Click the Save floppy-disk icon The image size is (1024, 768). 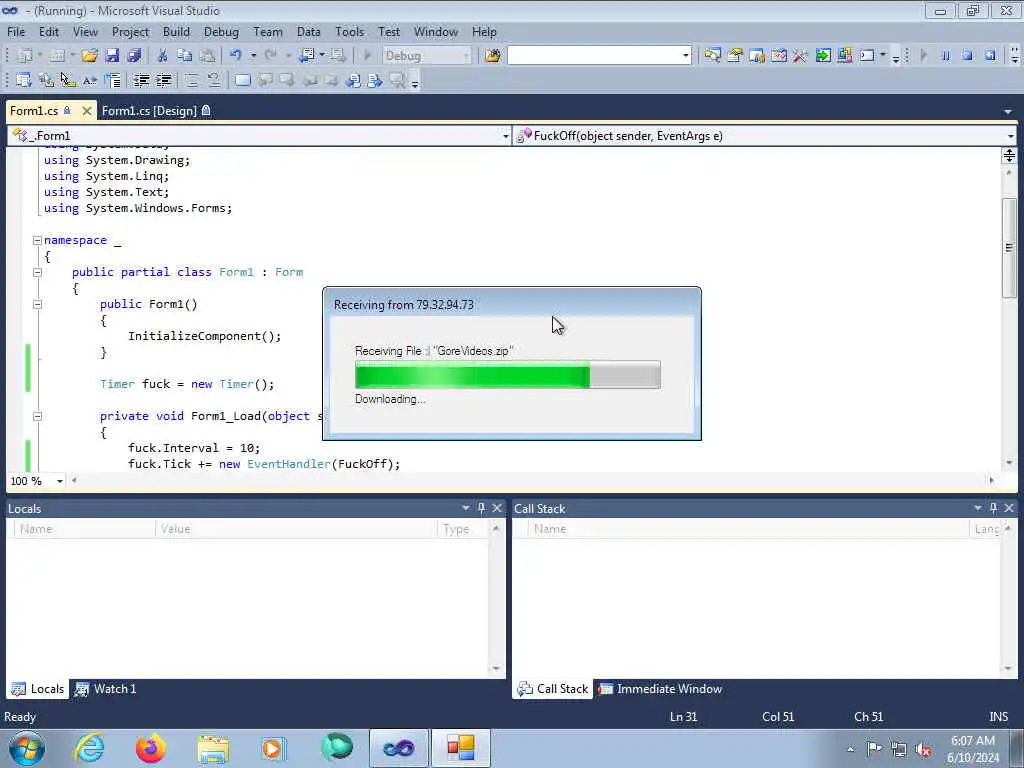coord(112,56)
